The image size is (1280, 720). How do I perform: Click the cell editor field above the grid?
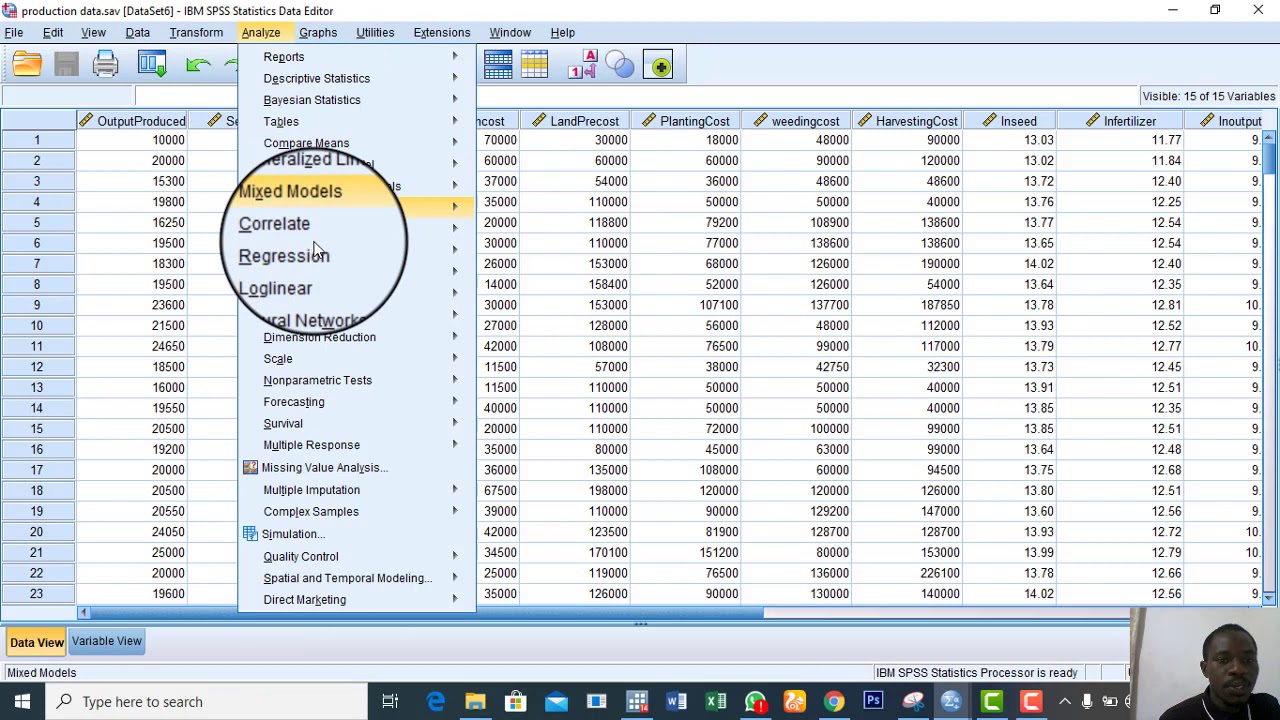point(635,96)
